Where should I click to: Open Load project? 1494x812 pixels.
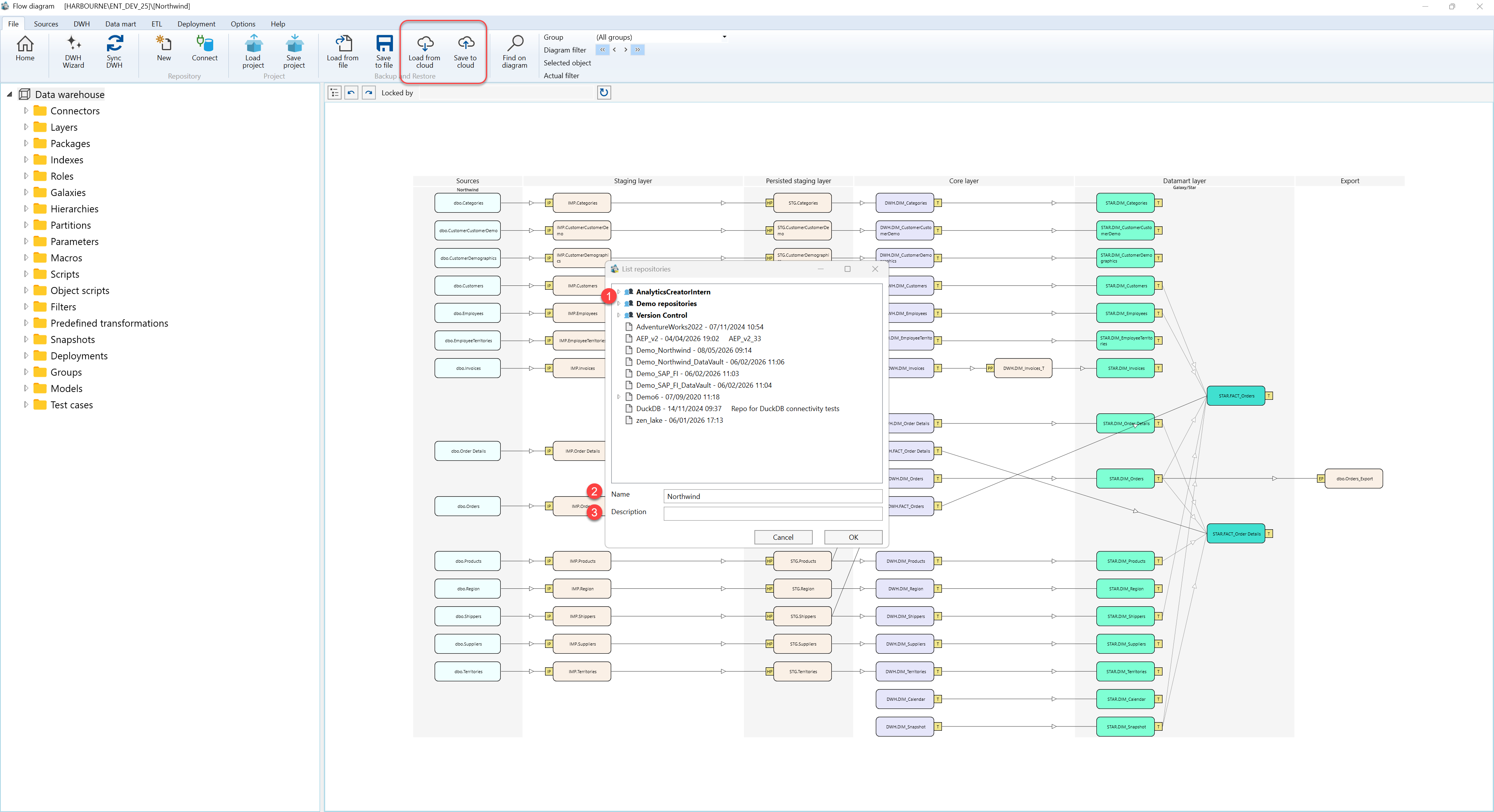click(x=253, y=52)
